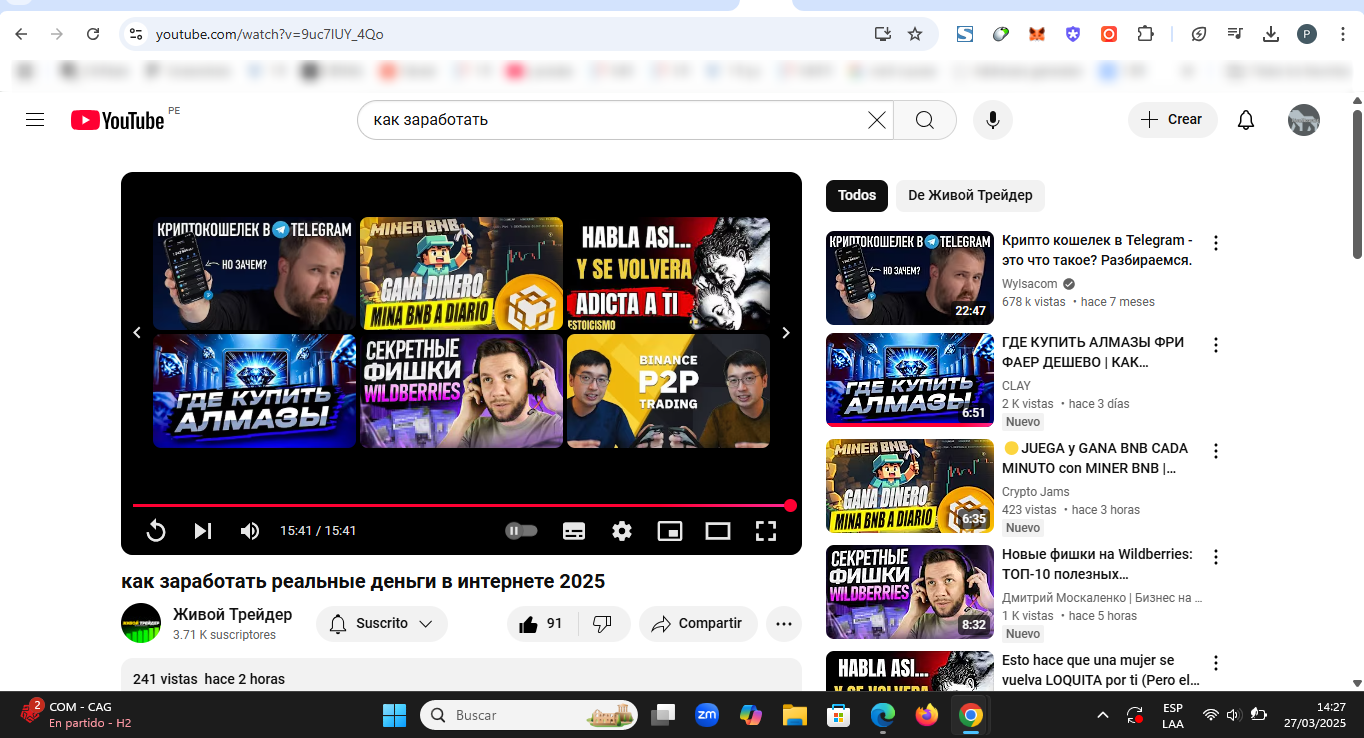Image resolution: width=1364 pixels, height=738 pixels.
Task: Open YouTube account avatar menu
Action: (1304, 120)
